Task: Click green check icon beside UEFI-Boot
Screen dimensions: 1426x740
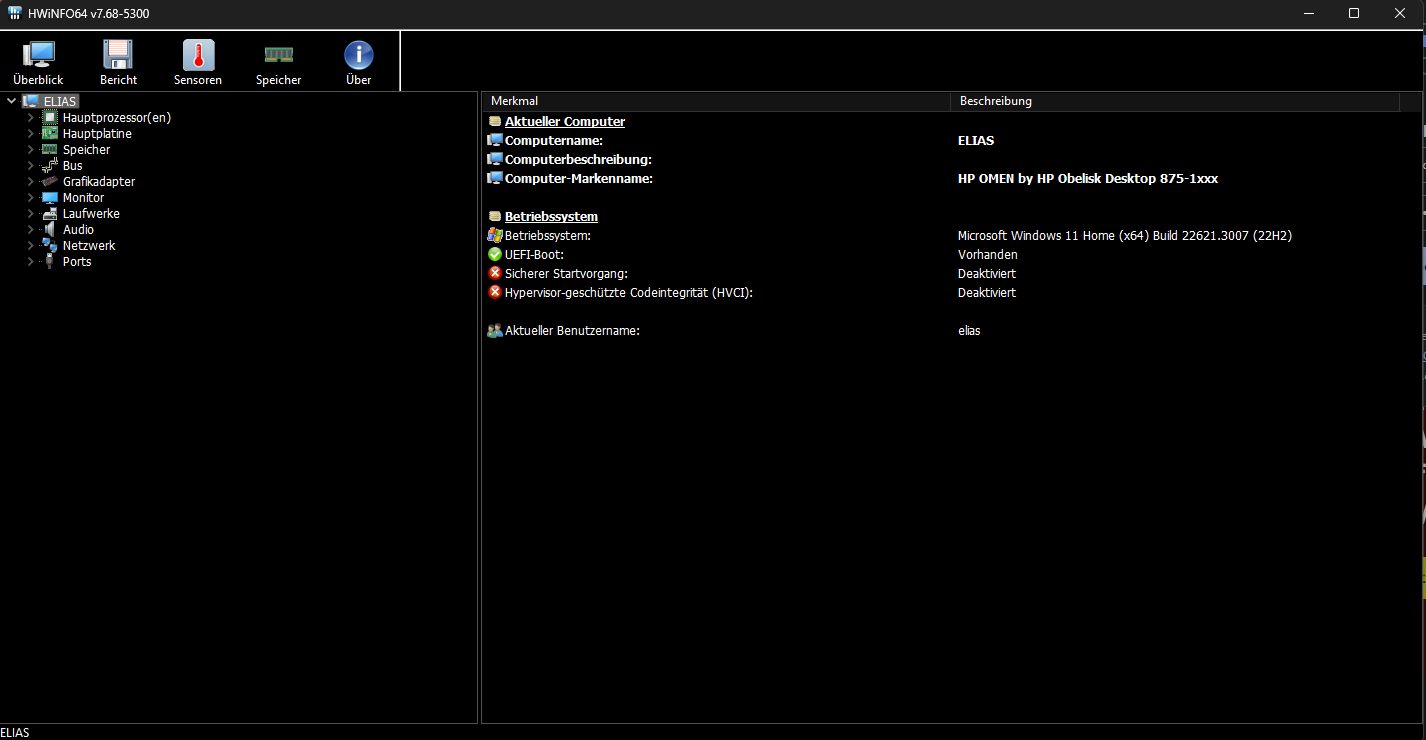Action: point(494,254)
